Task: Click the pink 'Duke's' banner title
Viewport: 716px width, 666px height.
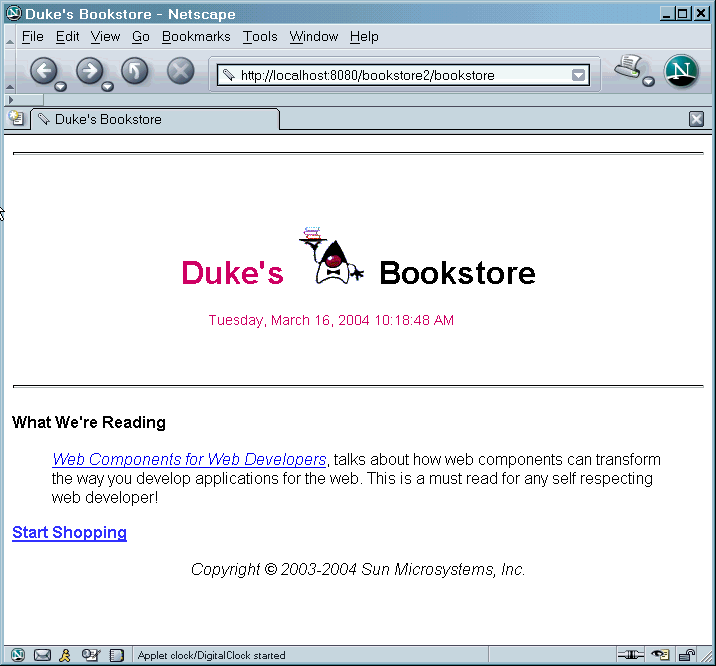Action: pos(233,273)
